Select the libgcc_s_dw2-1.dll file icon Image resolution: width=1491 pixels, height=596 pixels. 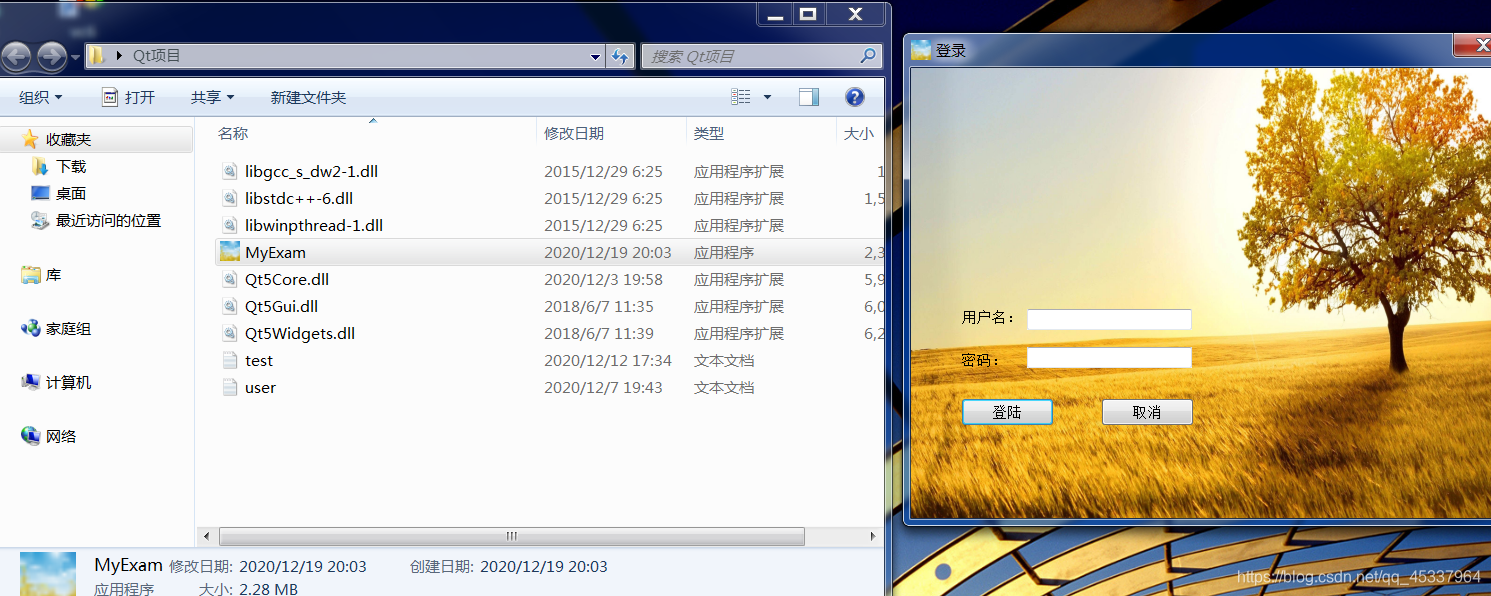(230, 172)
